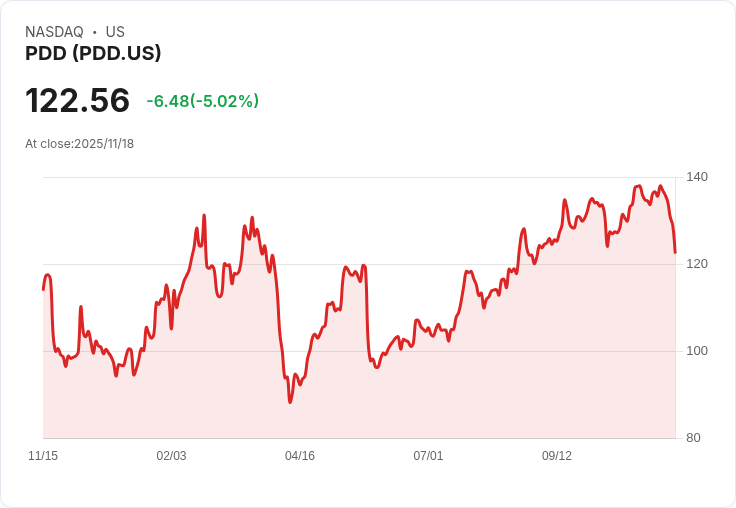Click the final data point of the price line

coord(675,252)
